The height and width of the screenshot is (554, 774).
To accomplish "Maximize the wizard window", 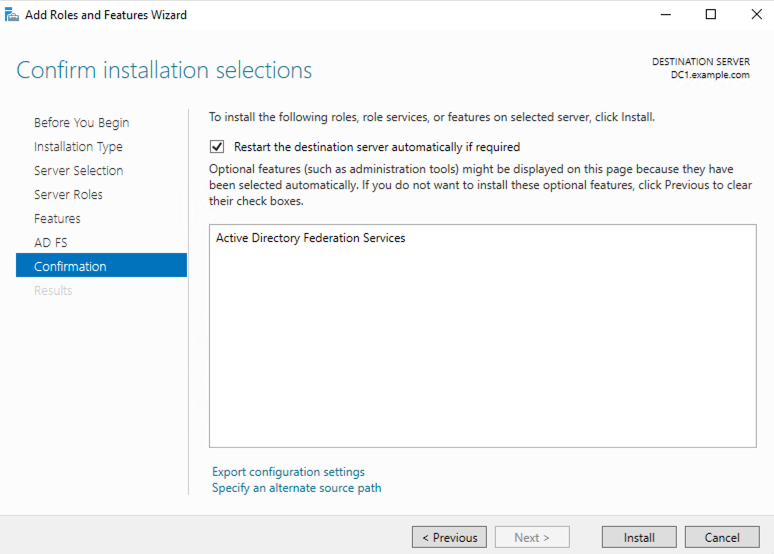I will [711, 15].
